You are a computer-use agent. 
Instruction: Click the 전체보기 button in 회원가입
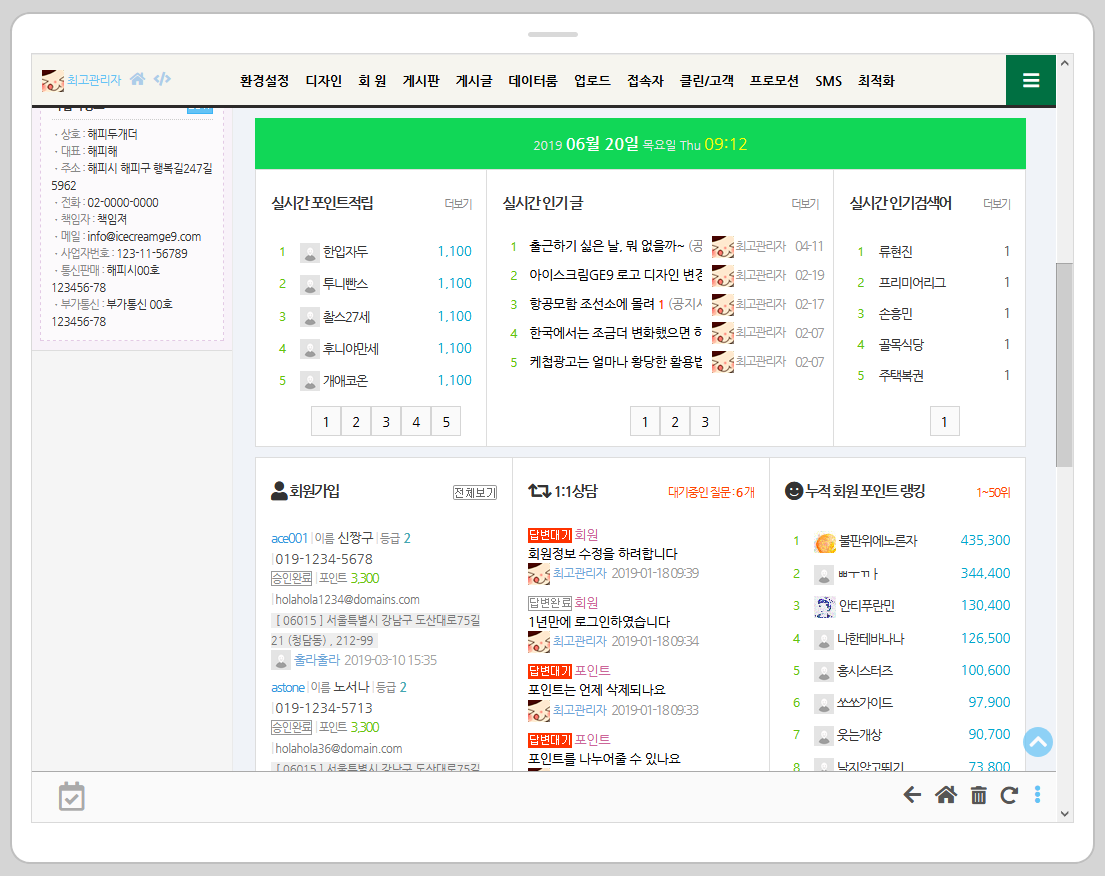[474, 493]
